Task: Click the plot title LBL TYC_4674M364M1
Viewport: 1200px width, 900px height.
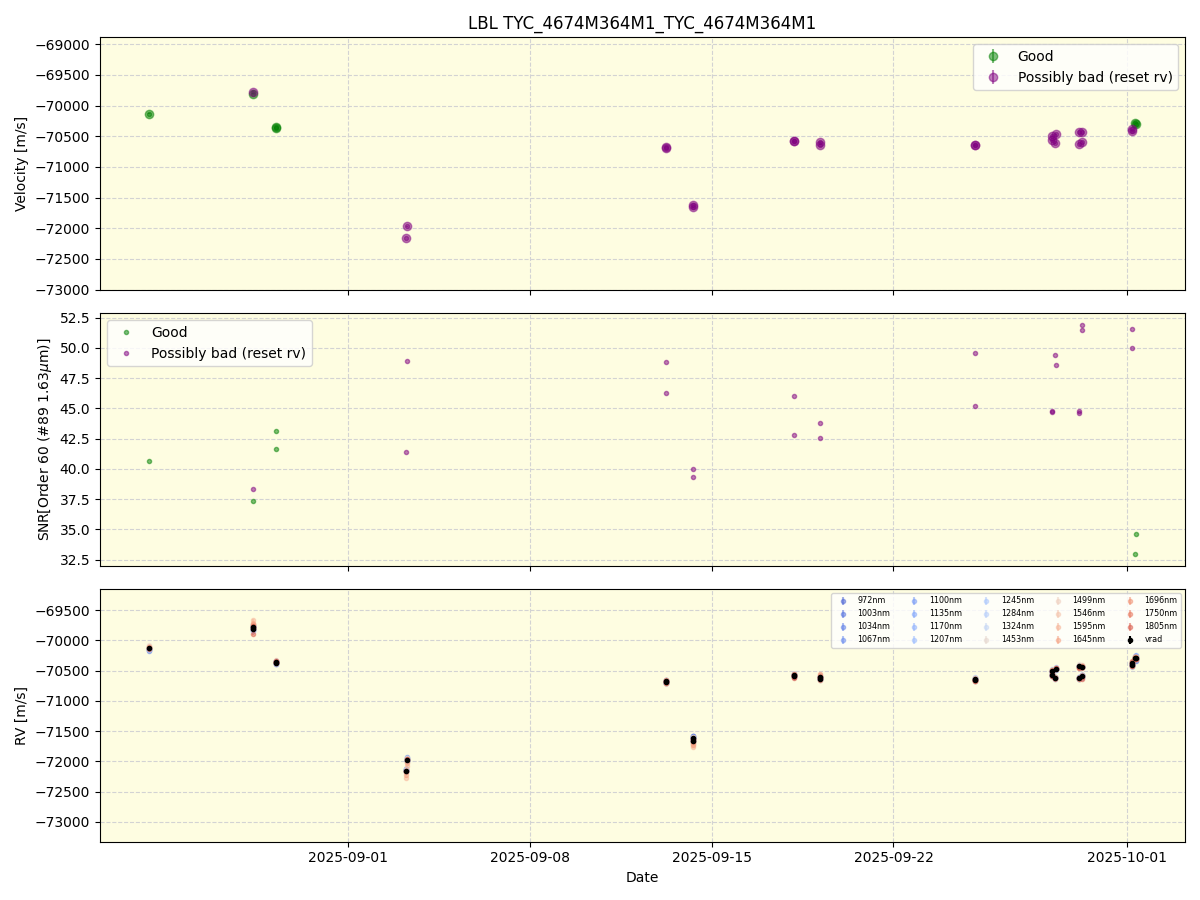Action: point(642,23)
